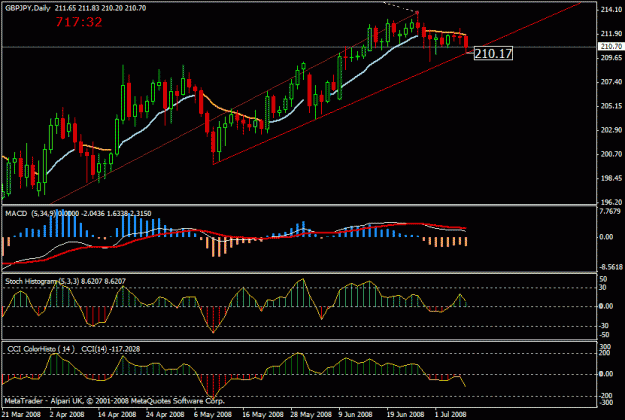This screenshot has width=625, height=420.
Task: Click the 214.10 price axis value
Action: tap(611, 10)
